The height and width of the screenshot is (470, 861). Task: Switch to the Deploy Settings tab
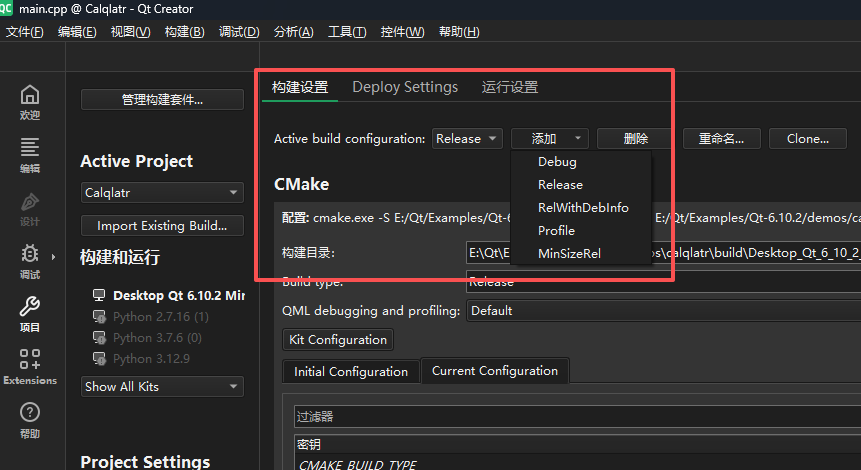pos(405,87)
